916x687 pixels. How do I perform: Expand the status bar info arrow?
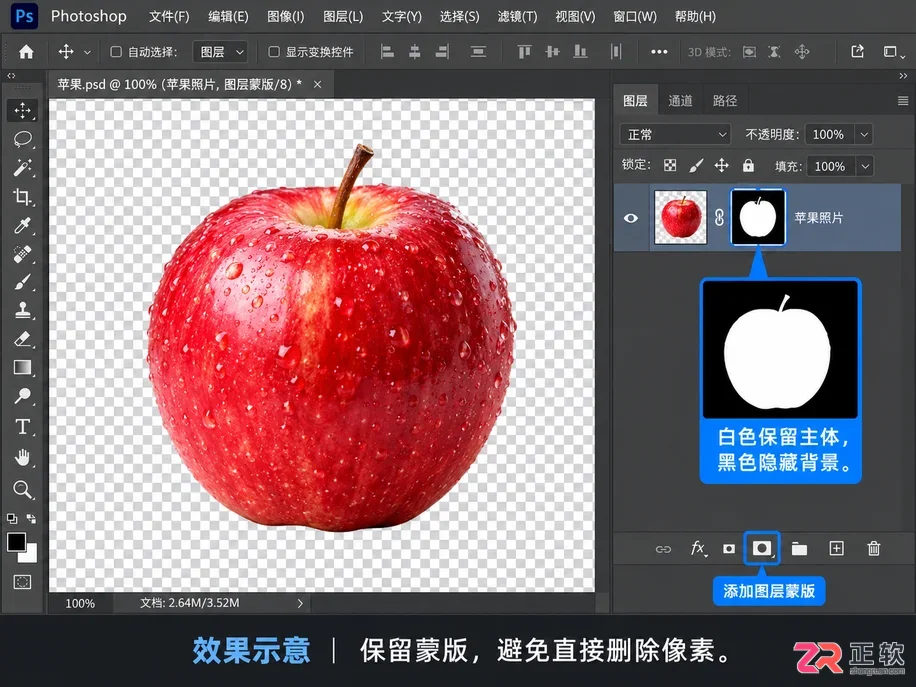tap(300, 603)
